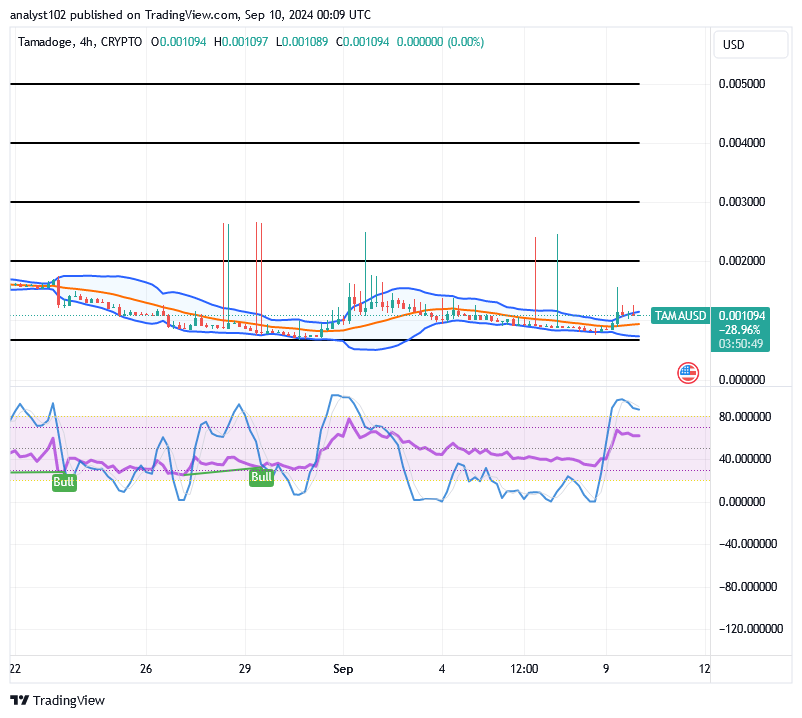Click the TAMAUSD price label tag
Screen dimensions: 802x718
pos(680,316)
